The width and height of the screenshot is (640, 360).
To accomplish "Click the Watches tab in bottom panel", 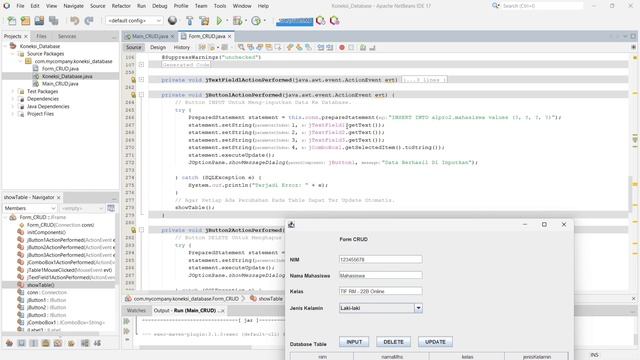I will (x=136, y=311).
